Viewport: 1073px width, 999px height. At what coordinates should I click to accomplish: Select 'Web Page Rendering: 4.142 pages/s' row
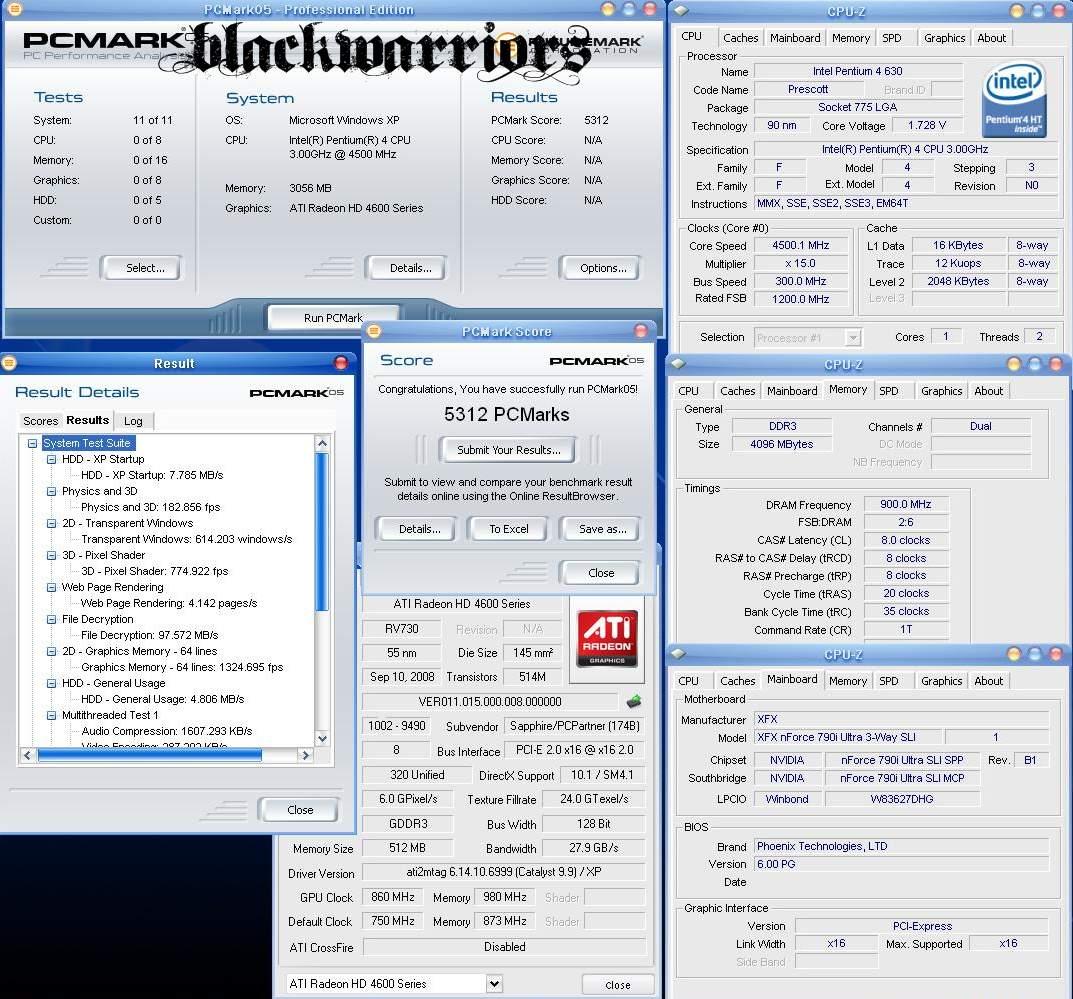[x=168, y=603]
